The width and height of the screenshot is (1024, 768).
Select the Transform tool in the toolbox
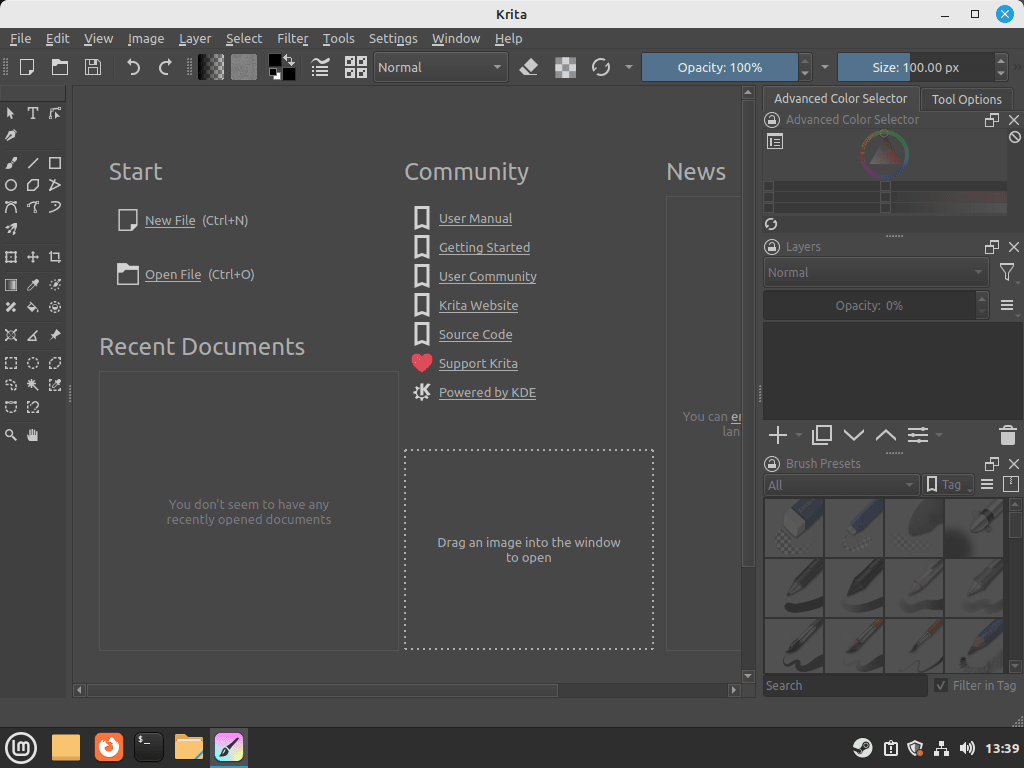coord(11,257)
